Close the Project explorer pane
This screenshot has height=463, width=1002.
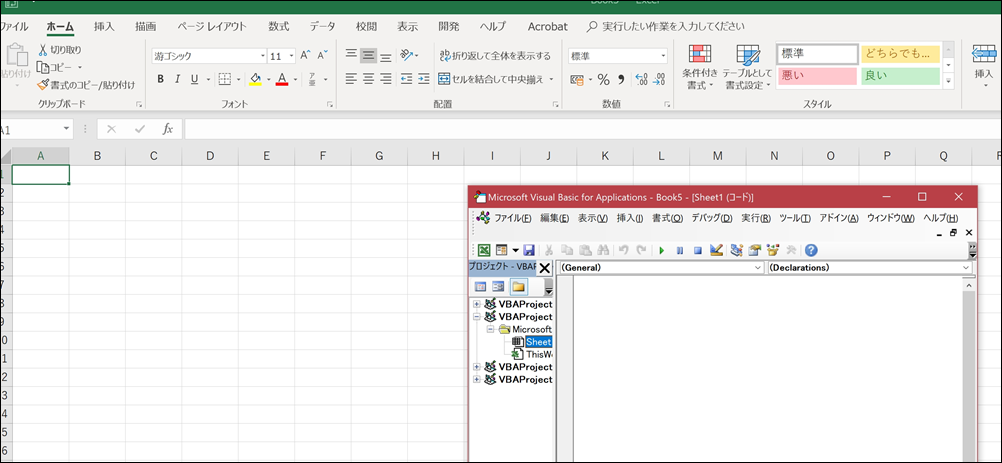(x=544, y=268)
